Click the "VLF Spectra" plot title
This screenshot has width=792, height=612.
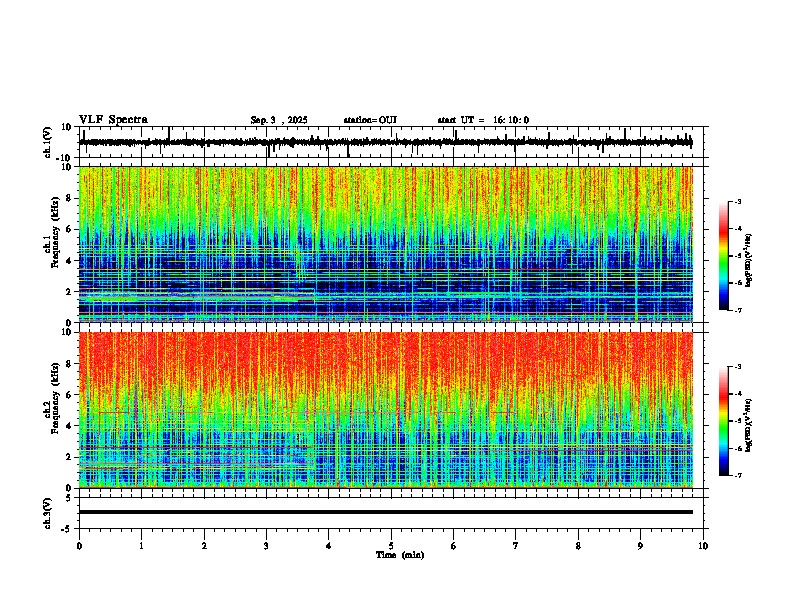[x=113, y=120]
